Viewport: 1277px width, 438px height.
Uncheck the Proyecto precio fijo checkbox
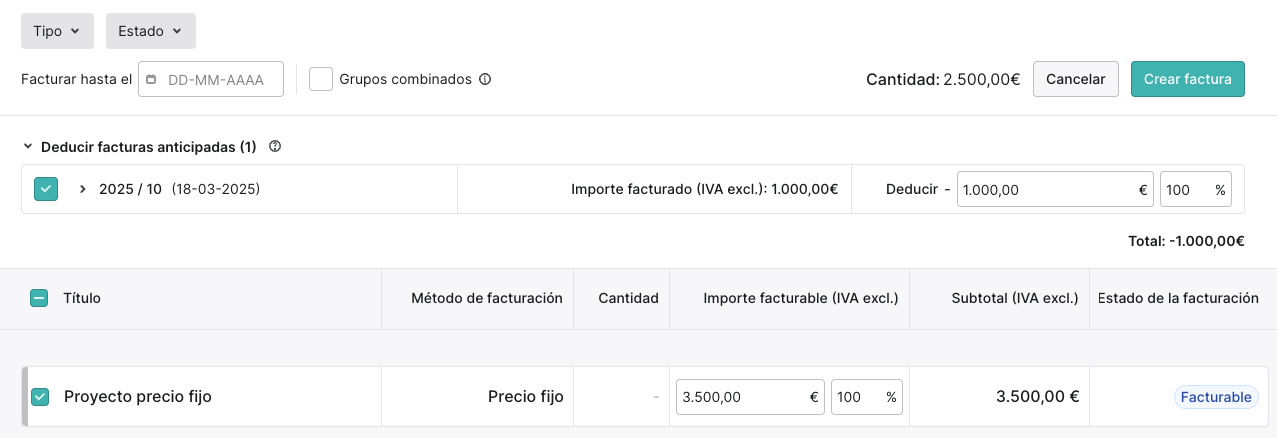(x=40, y=397)
